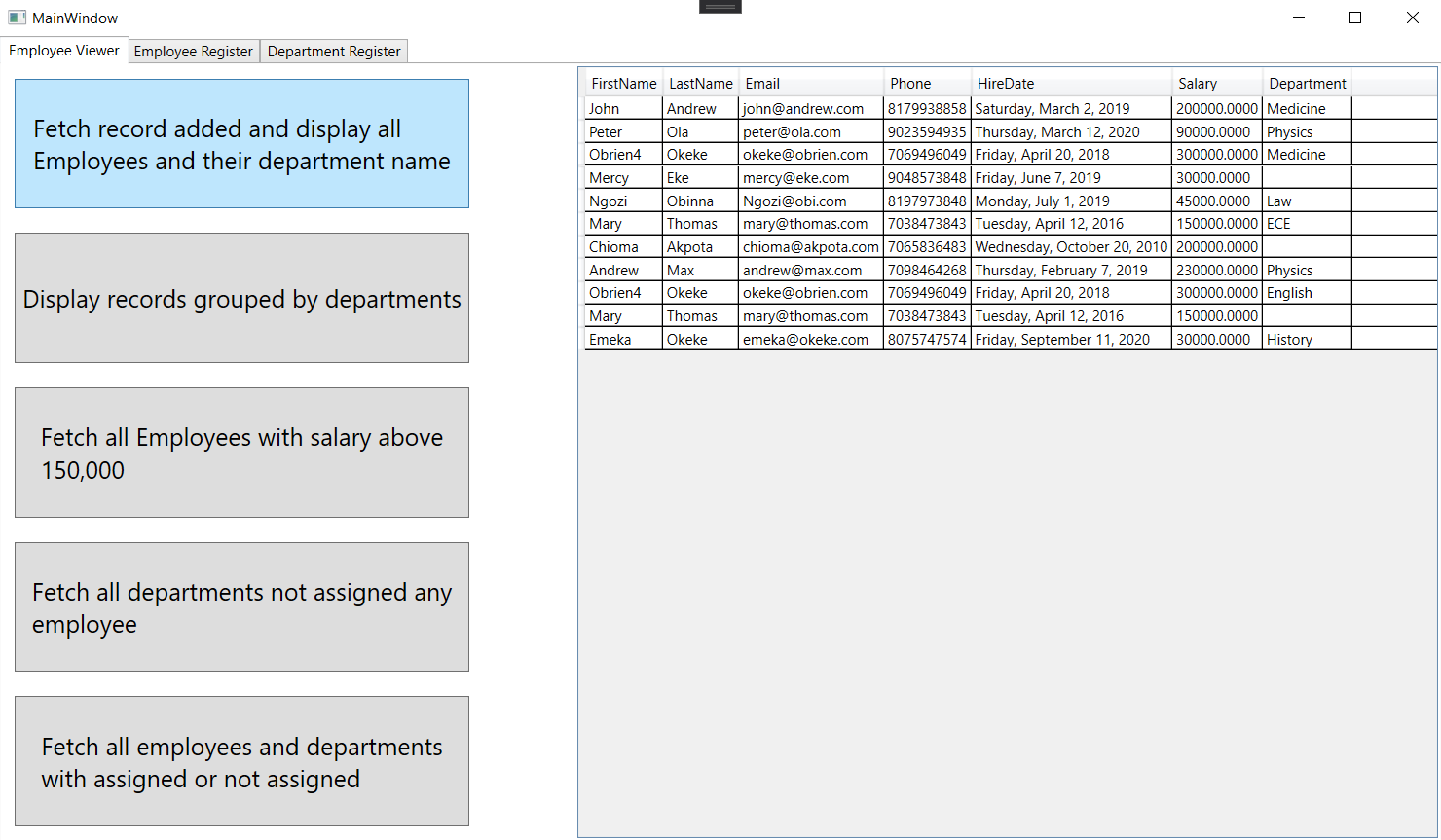
Task: Select hire date Wednesday, October 20, 2010
Action: click(1071, 247)
